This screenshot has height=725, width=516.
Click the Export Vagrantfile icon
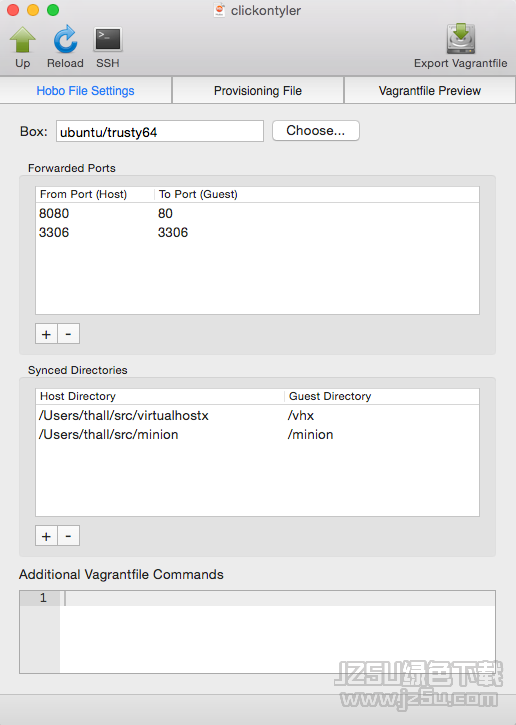pos(461,39)
